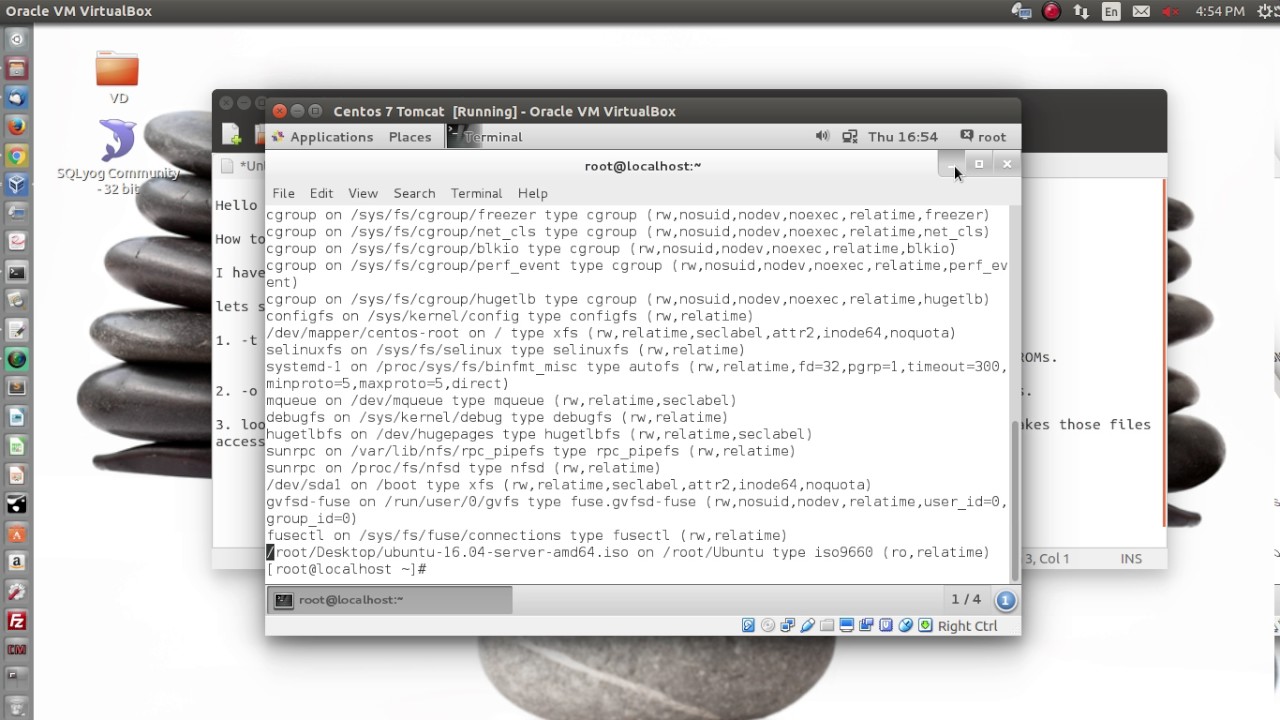The height and width of the screenshot is (720, 1280).
Task: Click mouse integration icon in VirtualBox status bar
Action: (x=905, y=625)
